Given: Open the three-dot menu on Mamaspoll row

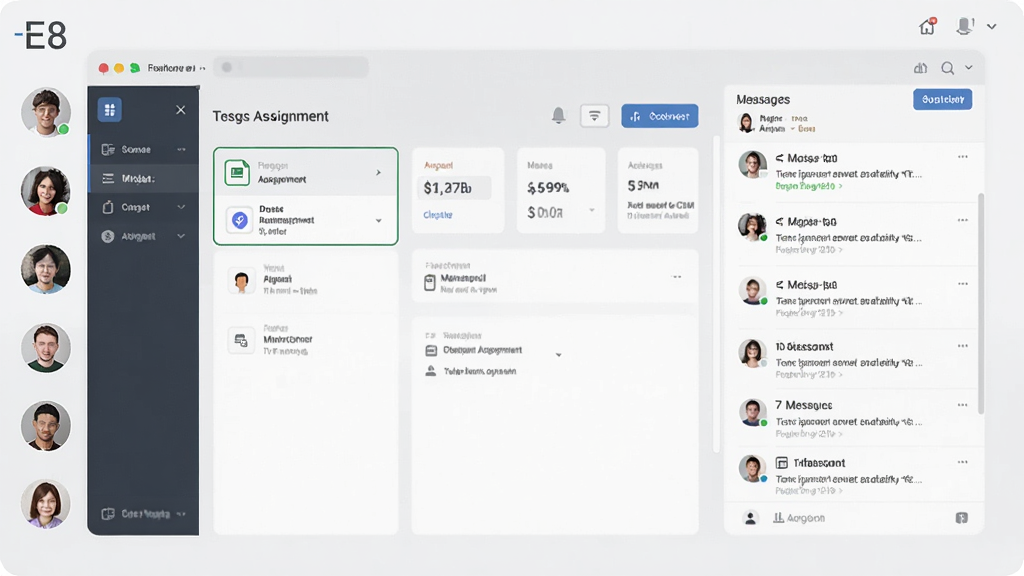Looking at the screenshot, I should [677, 277].
